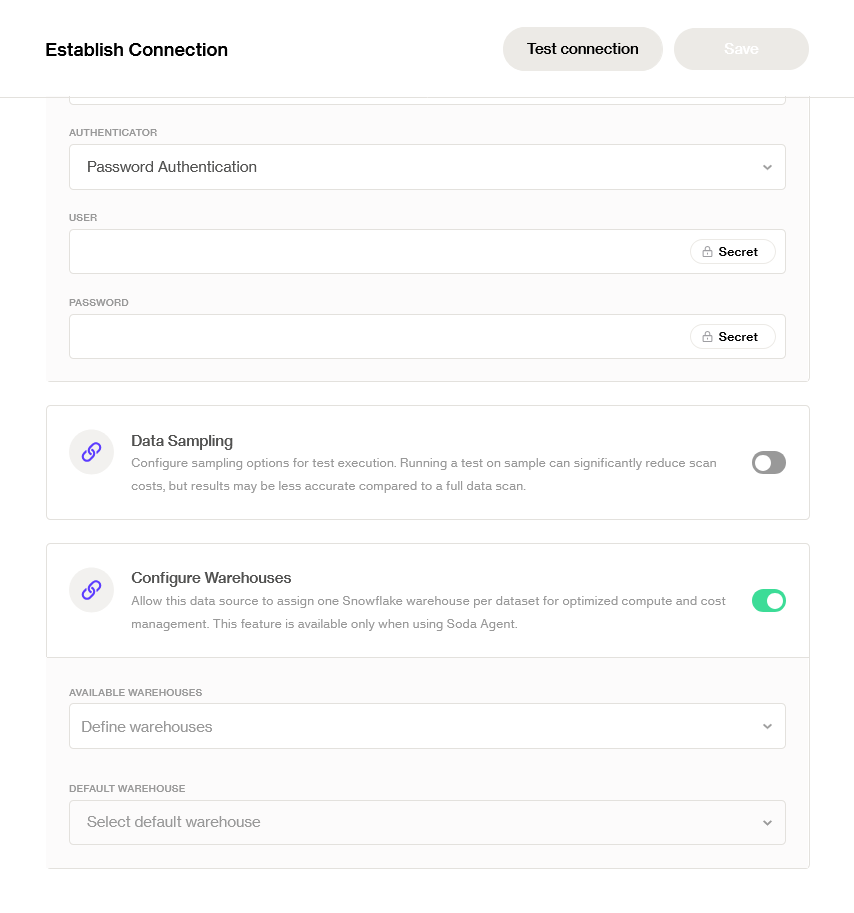This screenshot has height=913, width=854.
Task: Click the Authenticator dropdown chevron arrow
Action: tap(767, 167)
